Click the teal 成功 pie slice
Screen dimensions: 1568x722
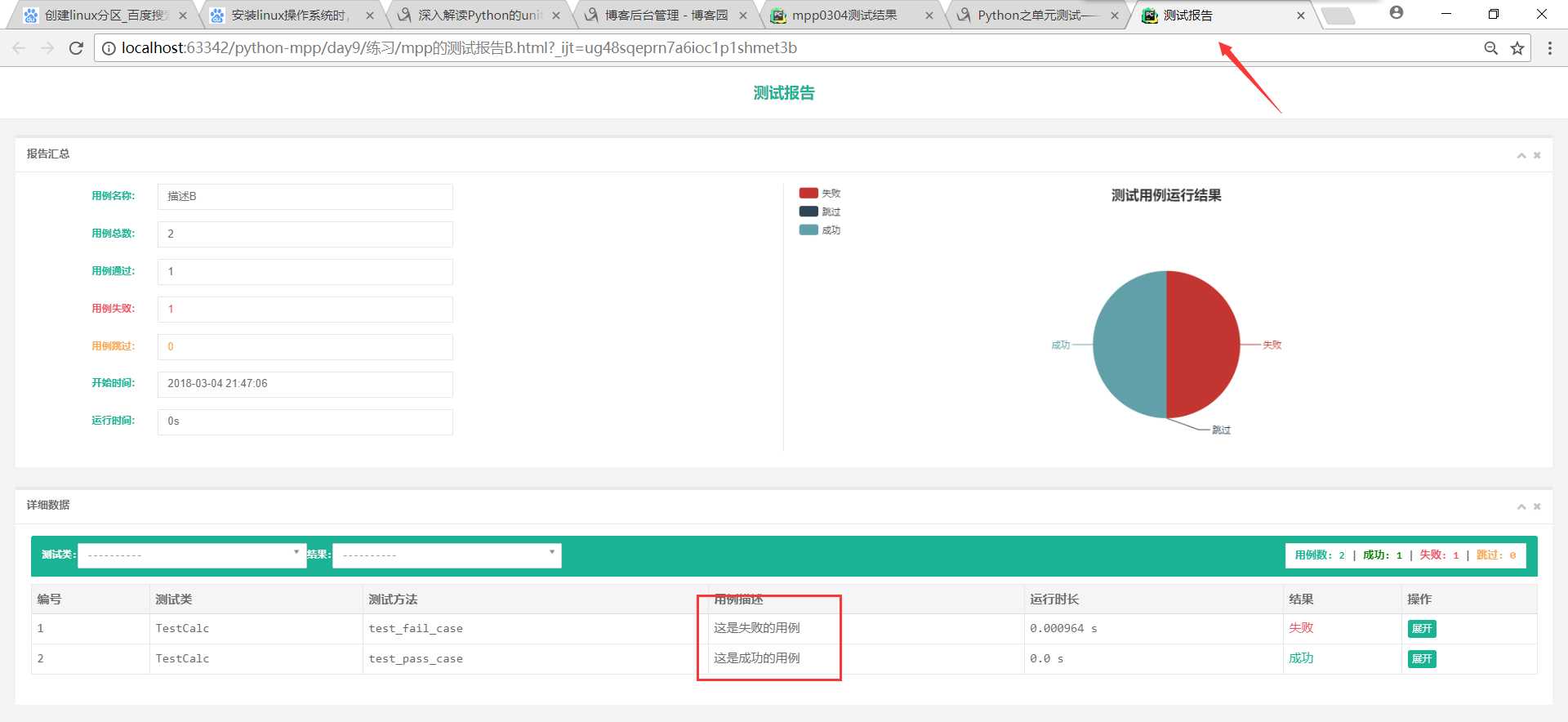pyautogui.click(x=1129, y=343)
